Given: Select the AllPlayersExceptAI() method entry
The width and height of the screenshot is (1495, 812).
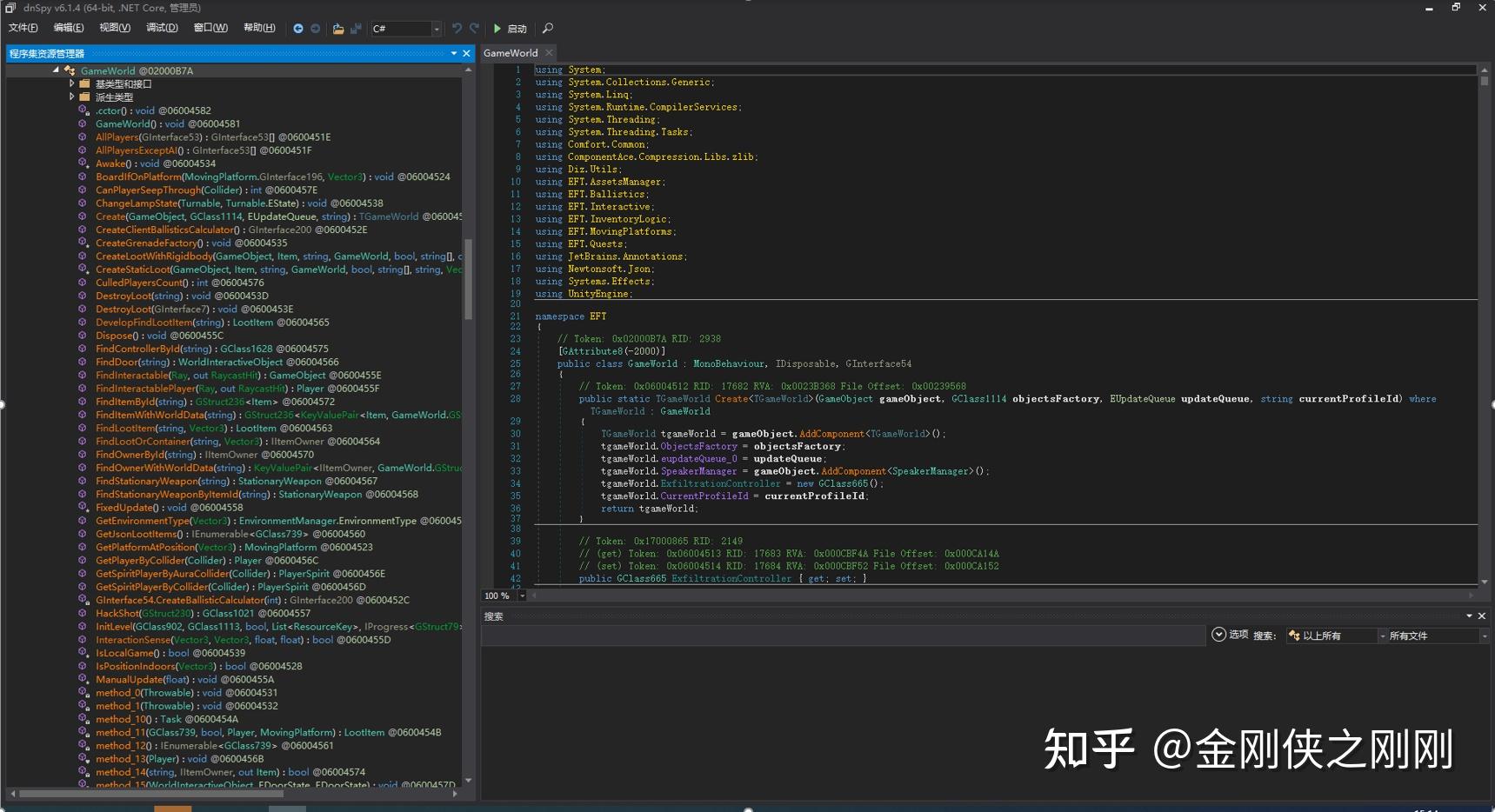Looking at the screenshot, I should [204, 150].
